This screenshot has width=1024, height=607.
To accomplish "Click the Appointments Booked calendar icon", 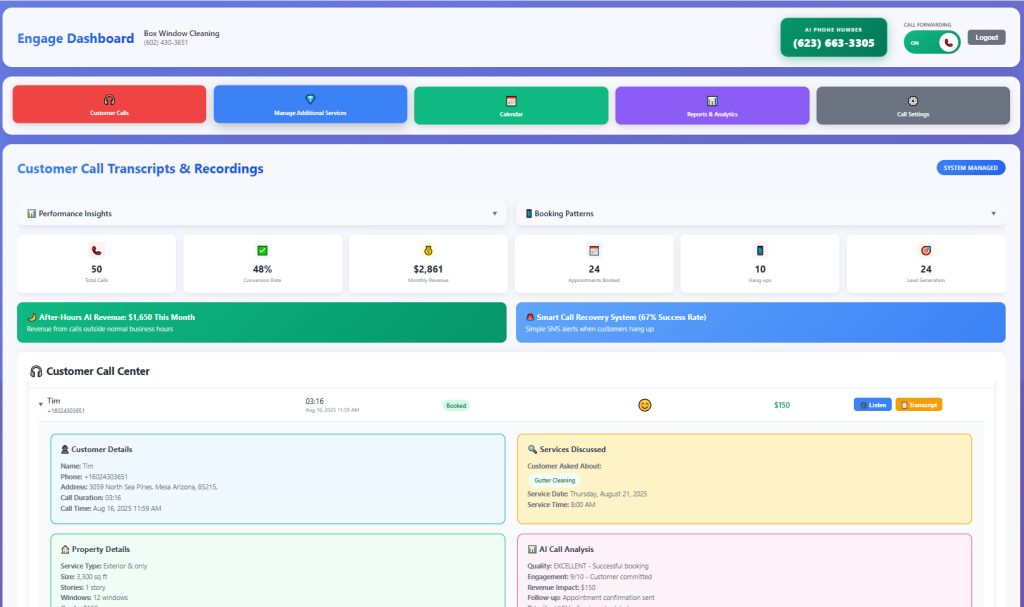I will (x=594, y=251).
